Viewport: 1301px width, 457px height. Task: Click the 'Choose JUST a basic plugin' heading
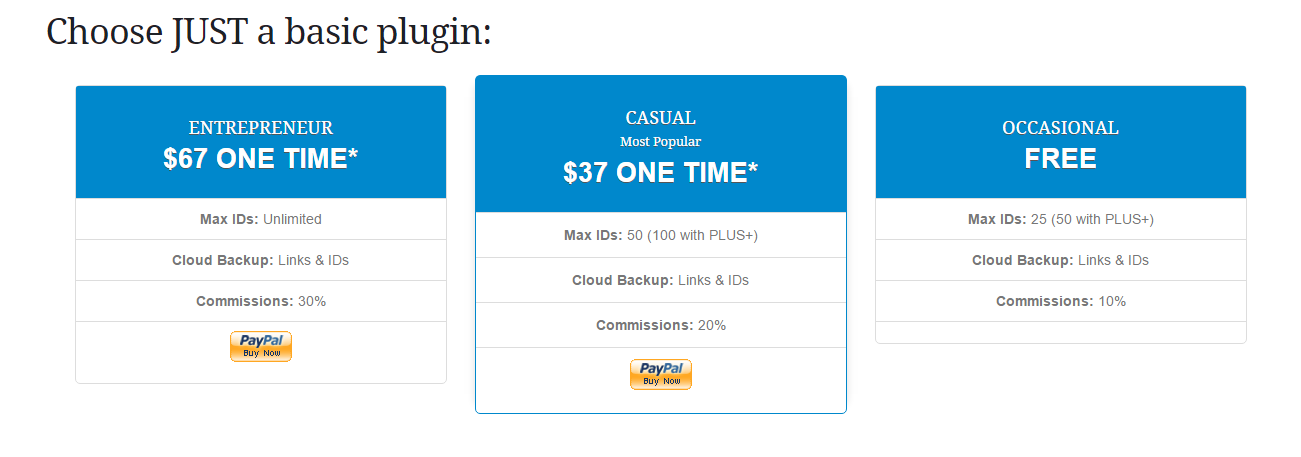point(269,32)
